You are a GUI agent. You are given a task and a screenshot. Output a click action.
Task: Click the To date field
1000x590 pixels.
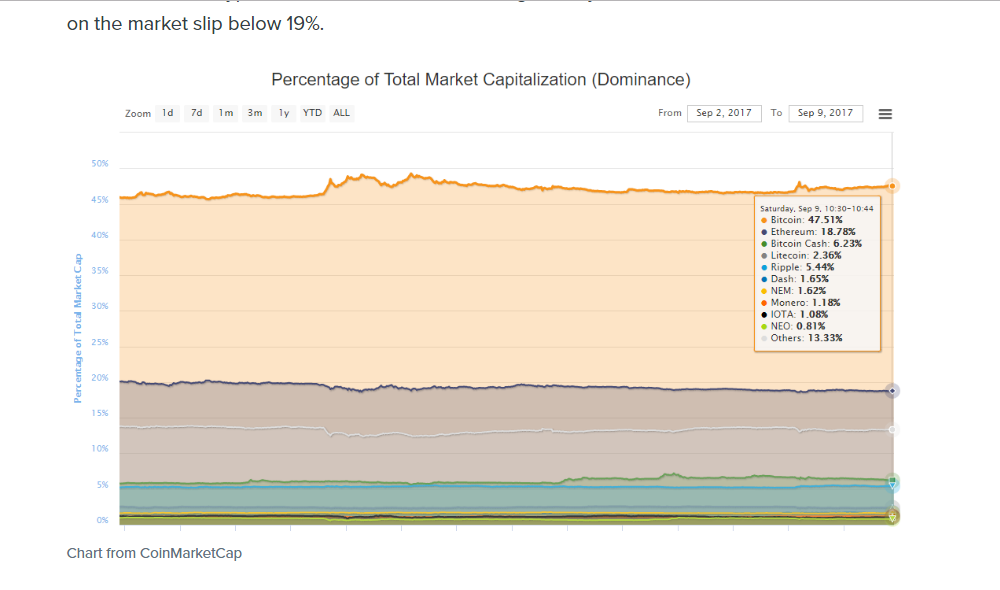pyautogui.click(x=826, y=113)
